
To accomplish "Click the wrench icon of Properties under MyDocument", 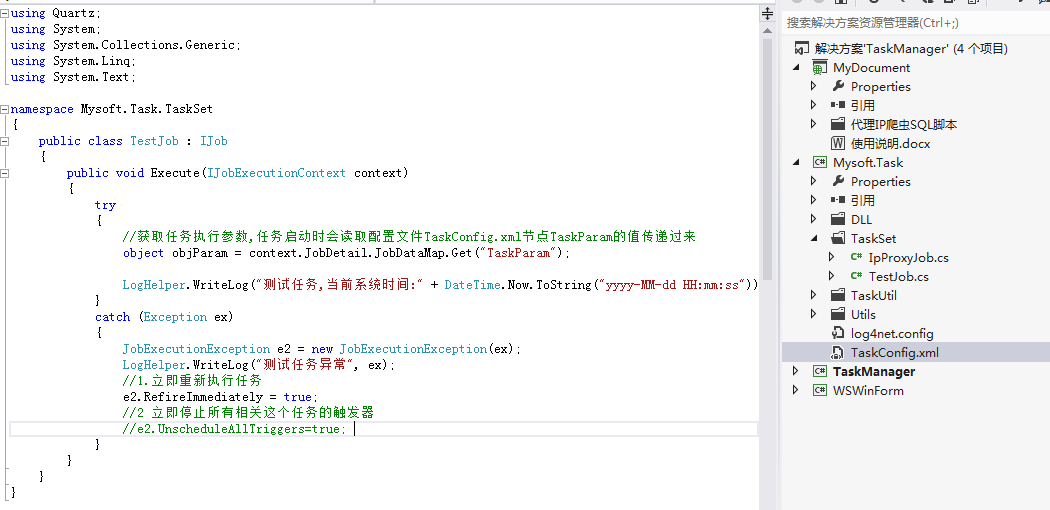I will [x=838, y=86].
